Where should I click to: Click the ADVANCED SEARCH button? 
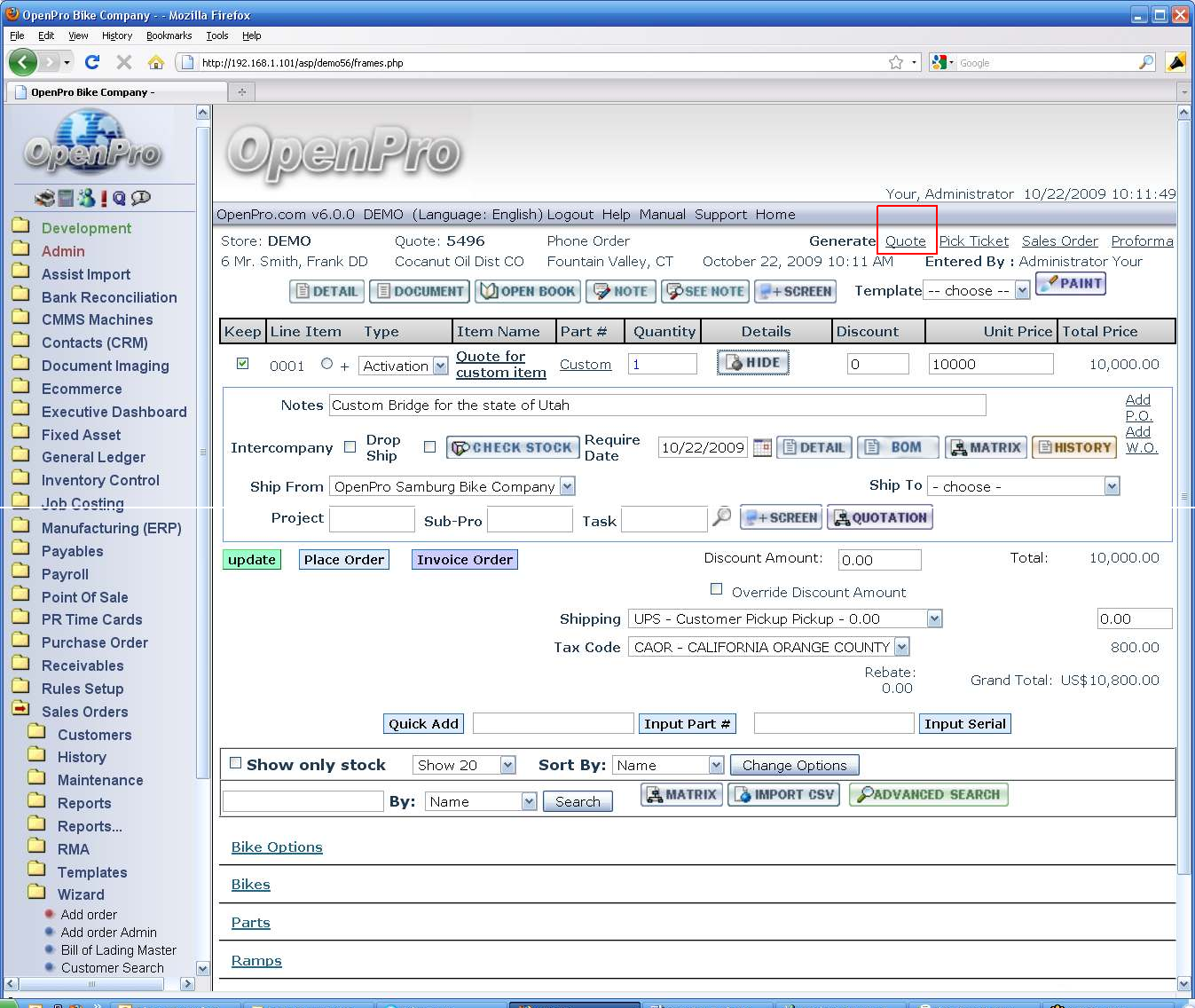(x=928, y=794)
